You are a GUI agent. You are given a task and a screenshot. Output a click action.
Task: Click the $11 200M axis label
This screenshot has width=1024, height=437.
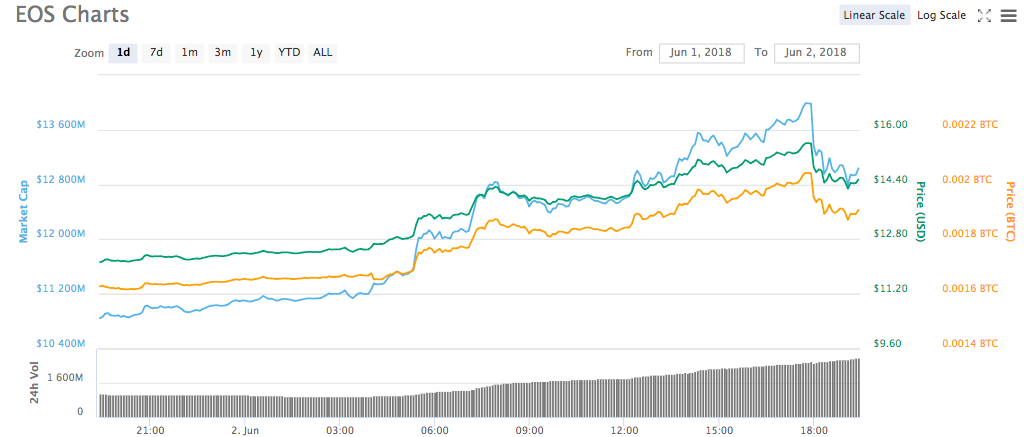[60, 289]
